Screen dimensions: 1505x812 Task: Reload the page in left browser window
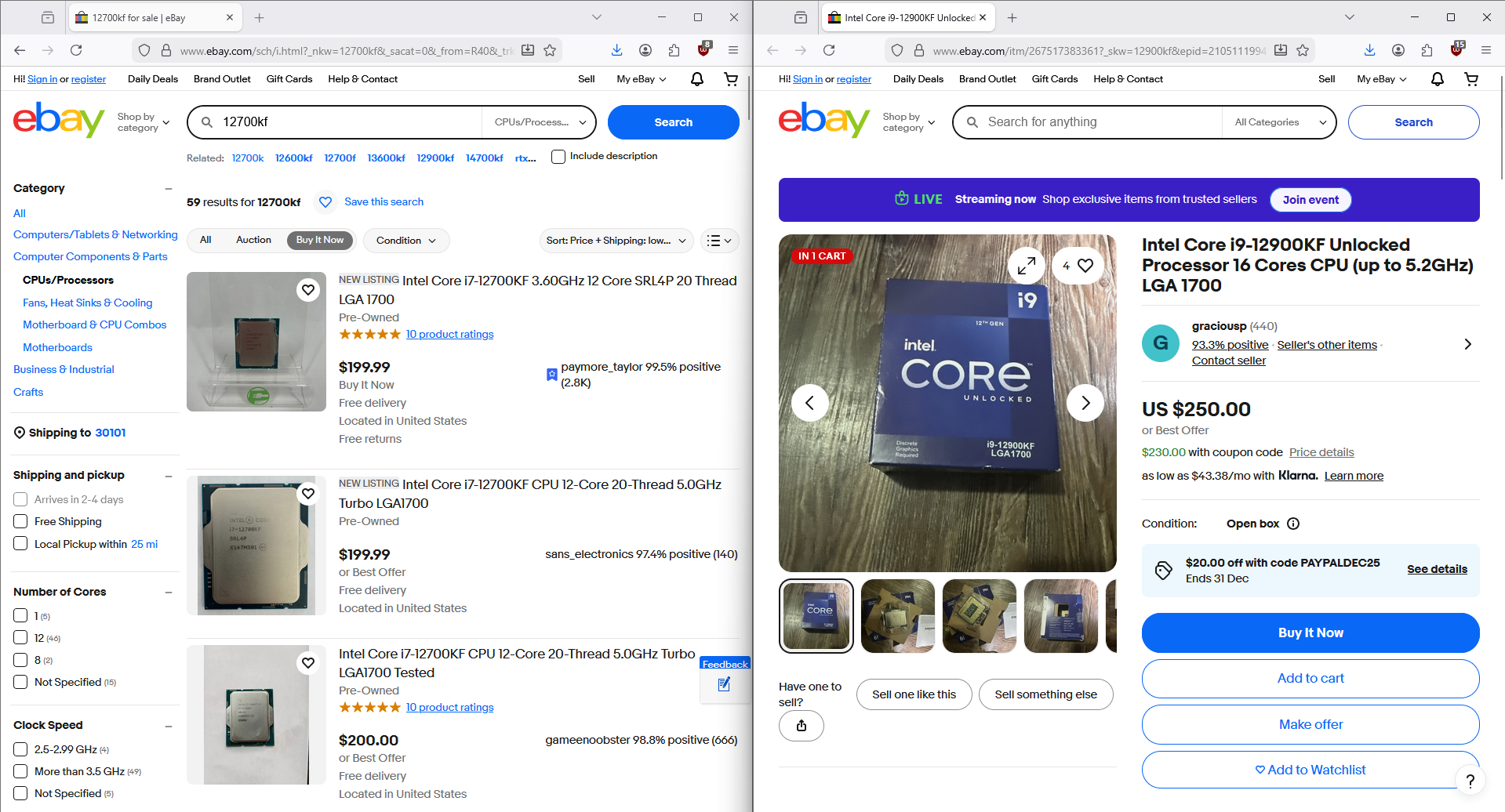[76, 50]
